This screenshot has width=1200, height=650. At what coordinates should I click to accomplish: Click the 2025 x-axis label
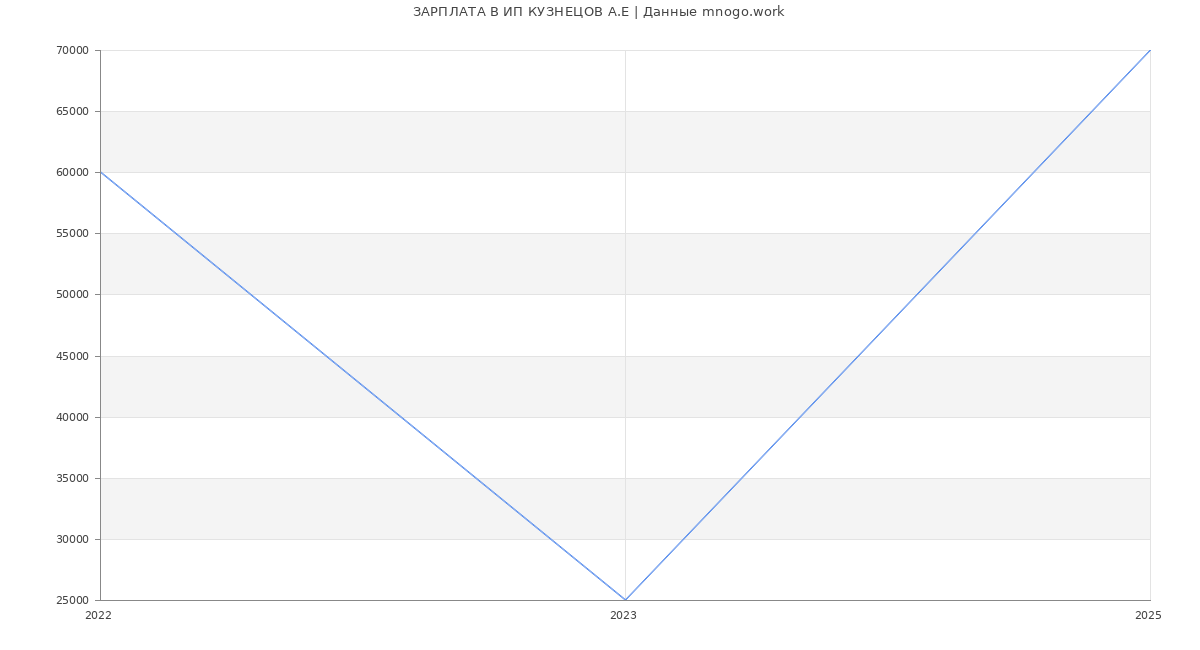click(x=1148, y=616)
